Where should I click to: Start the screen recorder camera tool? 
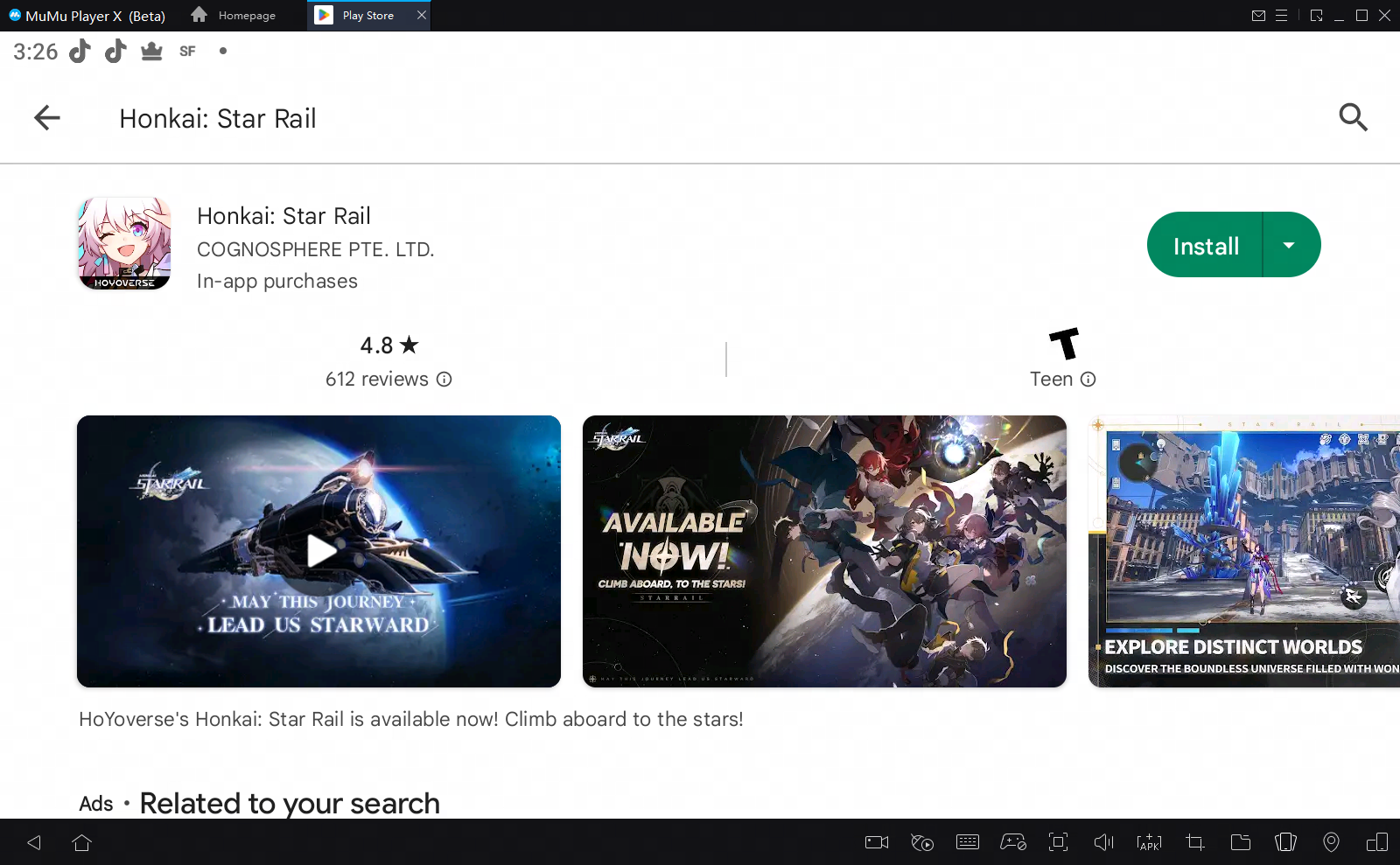(876, 842)
